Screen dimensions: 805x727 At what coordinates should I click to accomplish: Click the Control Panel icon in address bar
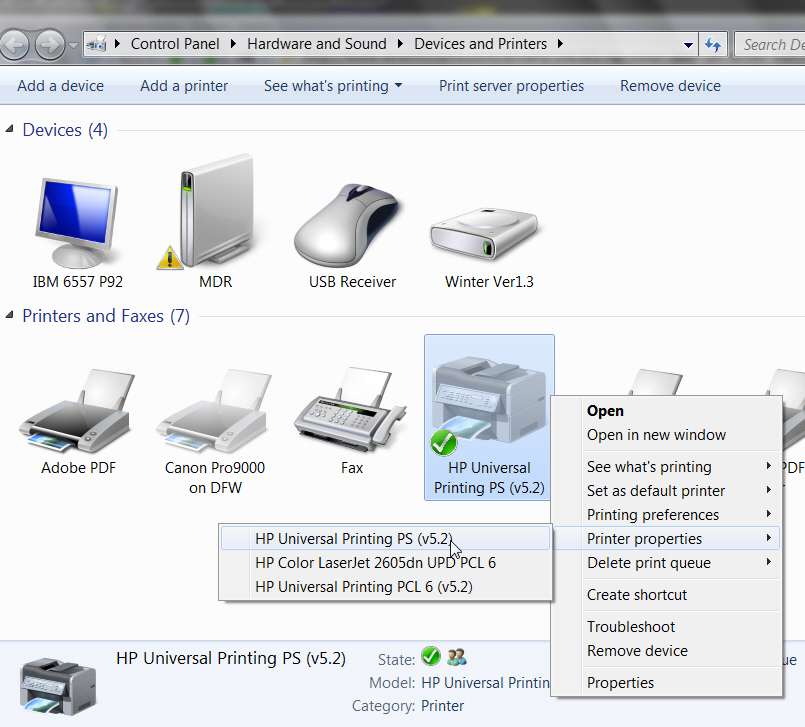pyautogui.click(x=97, y=44)
